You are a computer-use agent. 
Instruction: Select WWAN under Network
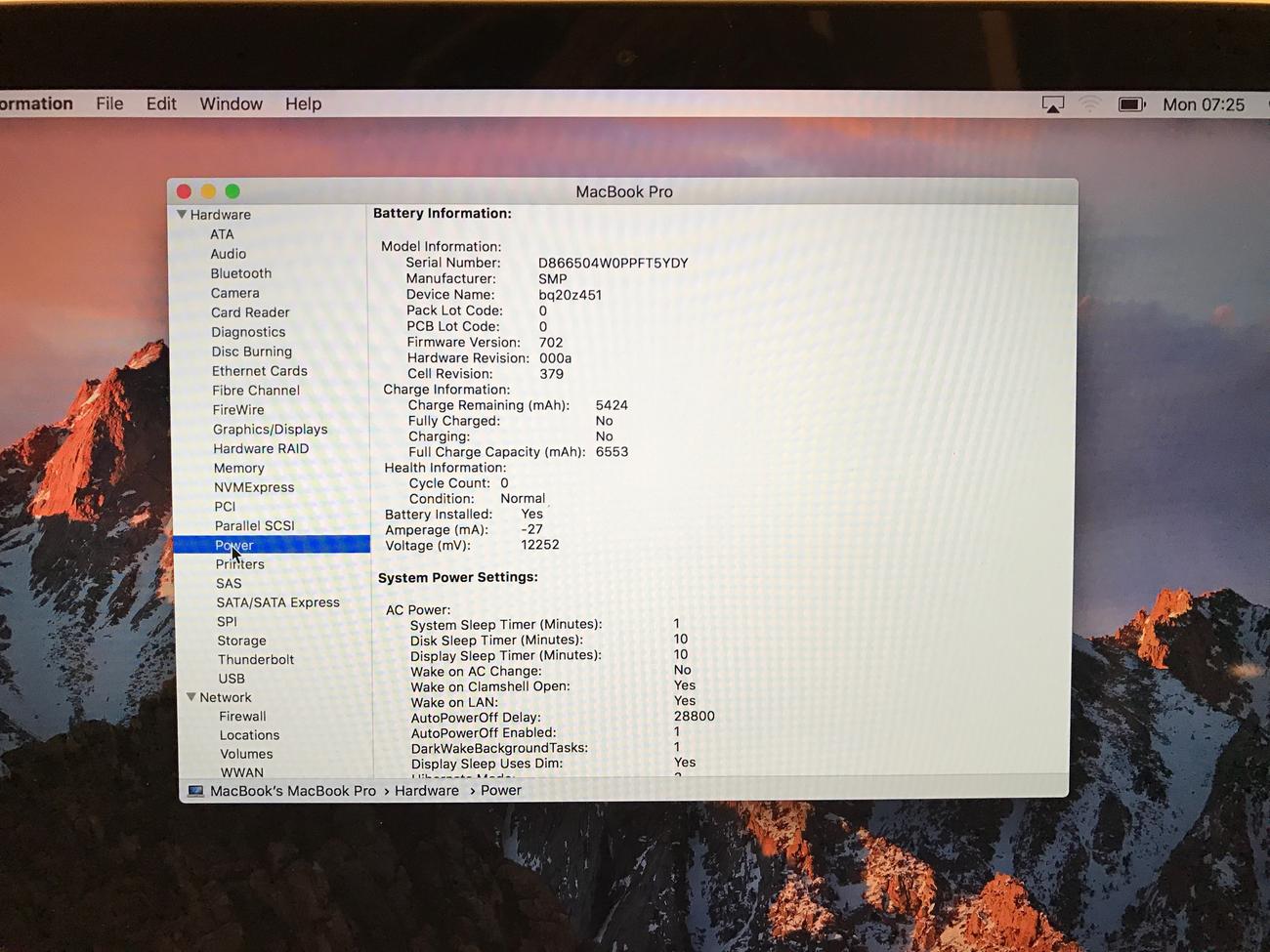(x=241, y=772)
